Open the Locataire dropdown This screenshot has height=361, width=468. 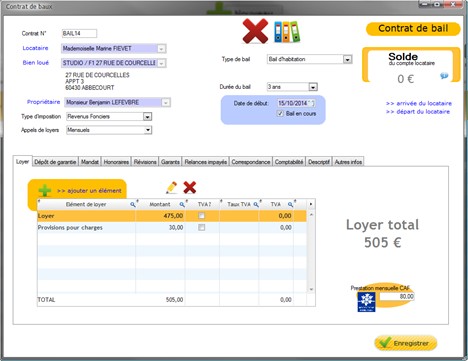point(161,49)
